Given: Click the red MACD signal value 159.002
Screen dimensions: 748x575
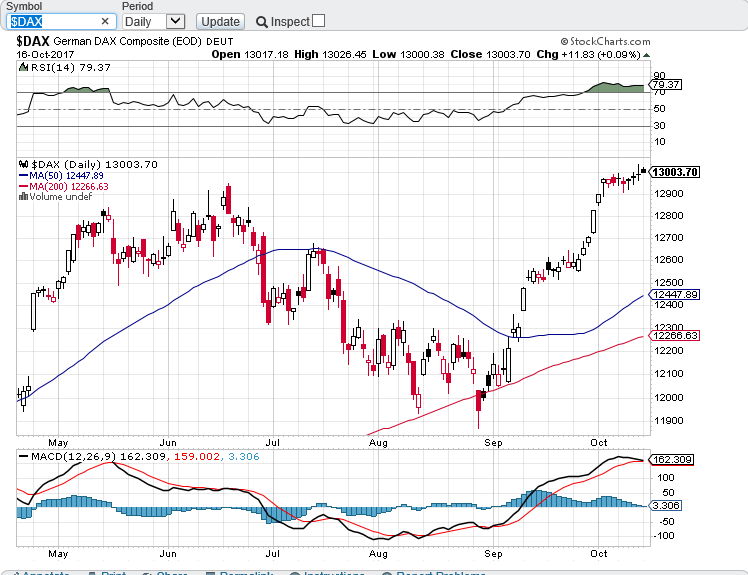Looking at the screenshot, I should click(197, 457).
